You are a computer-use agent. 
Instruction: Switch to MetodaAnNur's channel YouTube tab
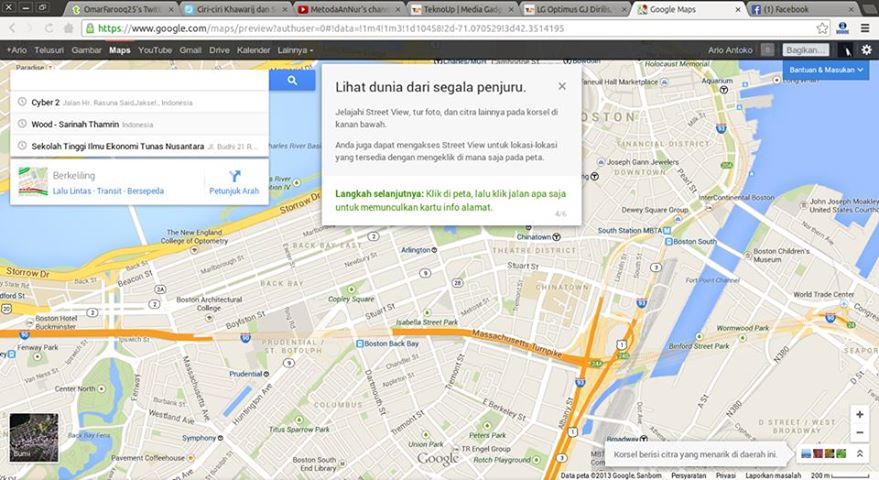(349, 10)
